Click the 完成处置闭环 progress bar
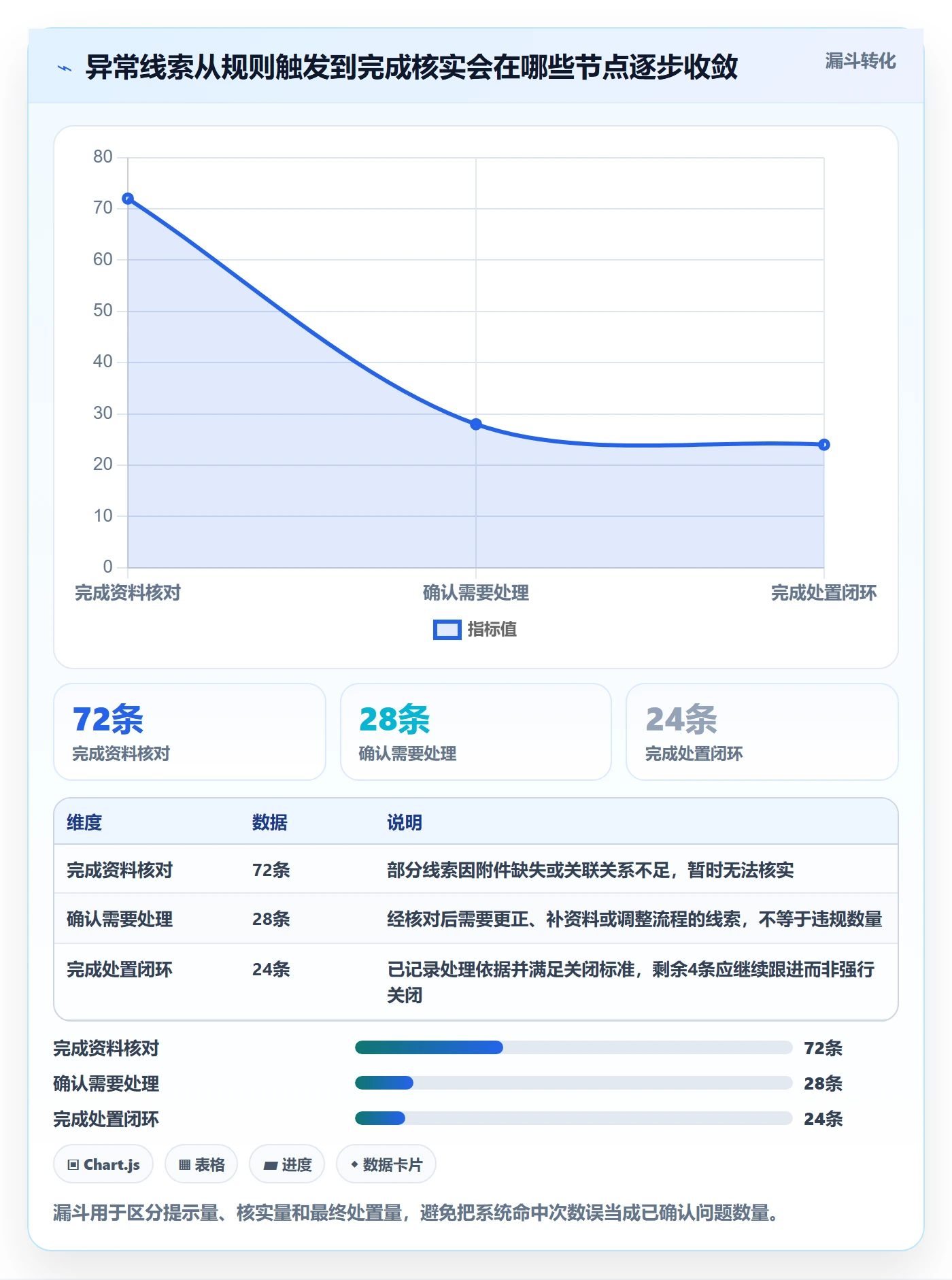 [x=574, y=1118]
